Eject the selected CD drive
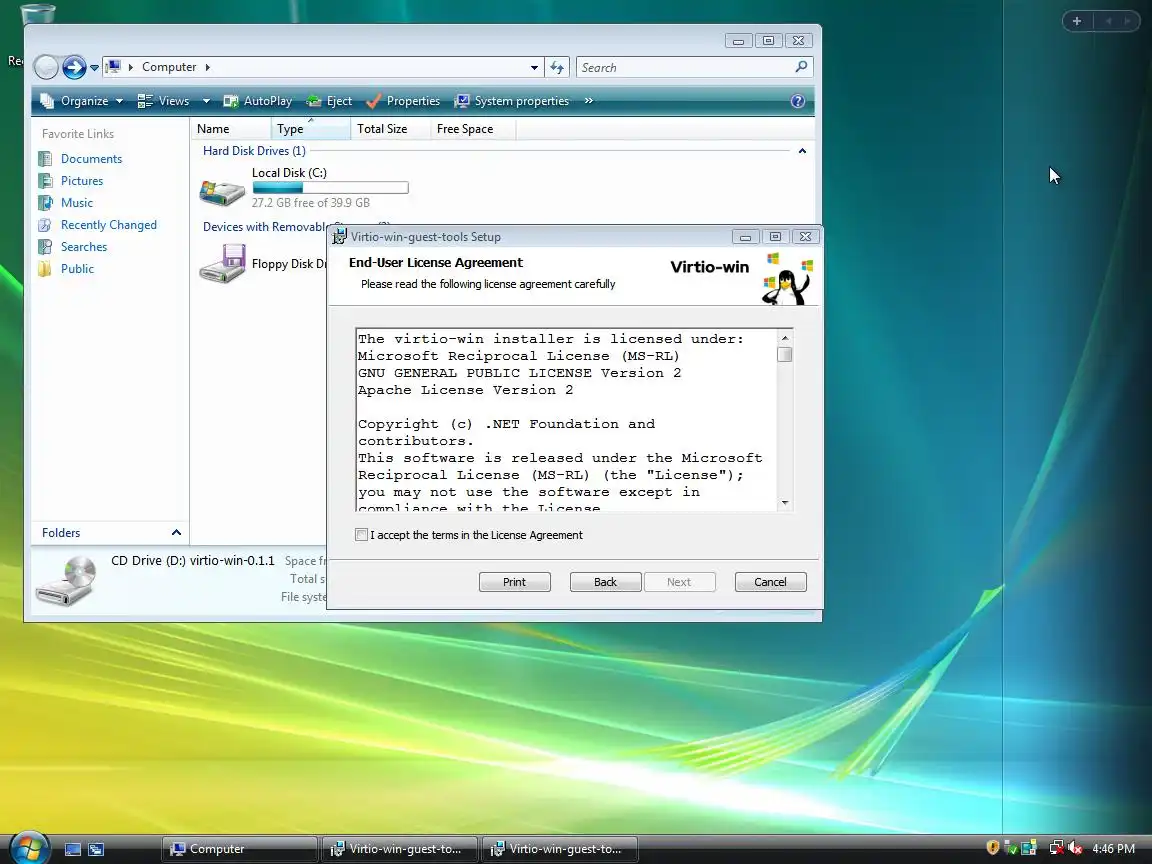1152x864 pixels. pos(329,101)
